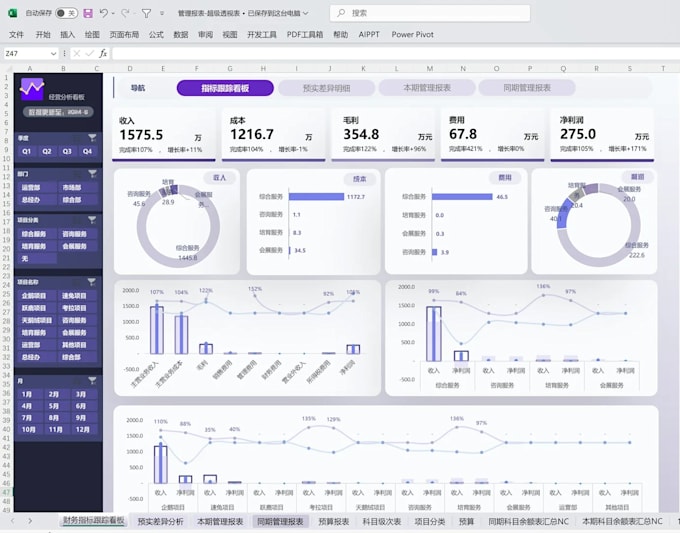Screen dimensions: 680x533
Task: Select Q3 in the quarter slicer
Action: click(67, 151)
